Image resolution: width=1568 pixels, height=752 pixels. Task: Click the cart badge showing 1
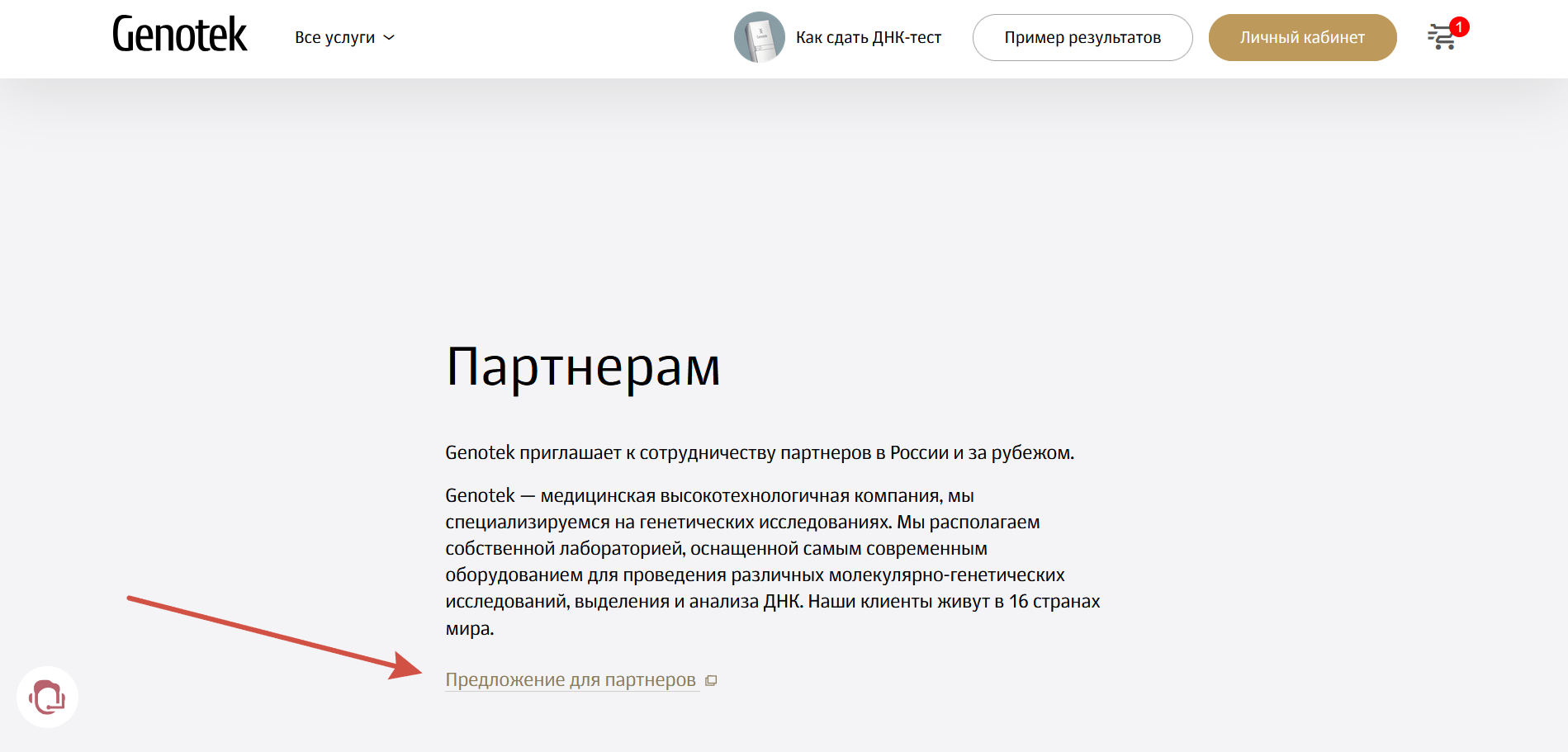(x=1459, y=27)
